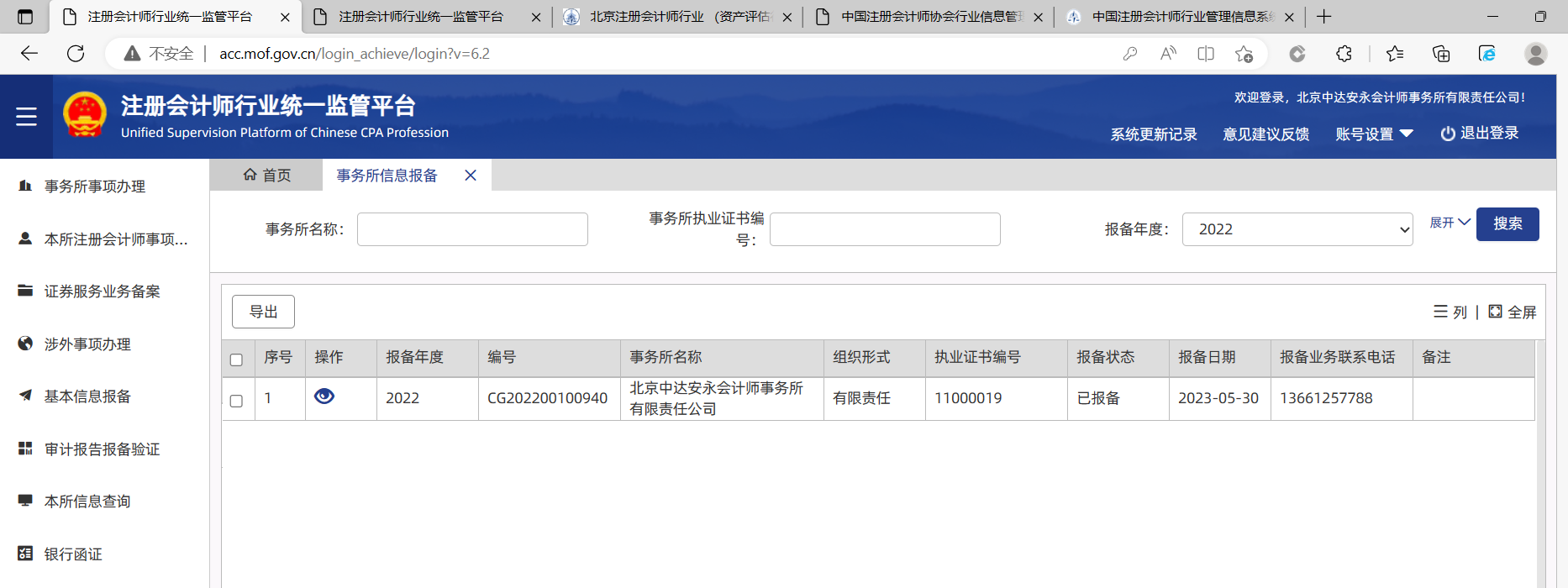Click the 全屏 fullscreen icon
1568x588 pixels.
(x=1496, y=312)
